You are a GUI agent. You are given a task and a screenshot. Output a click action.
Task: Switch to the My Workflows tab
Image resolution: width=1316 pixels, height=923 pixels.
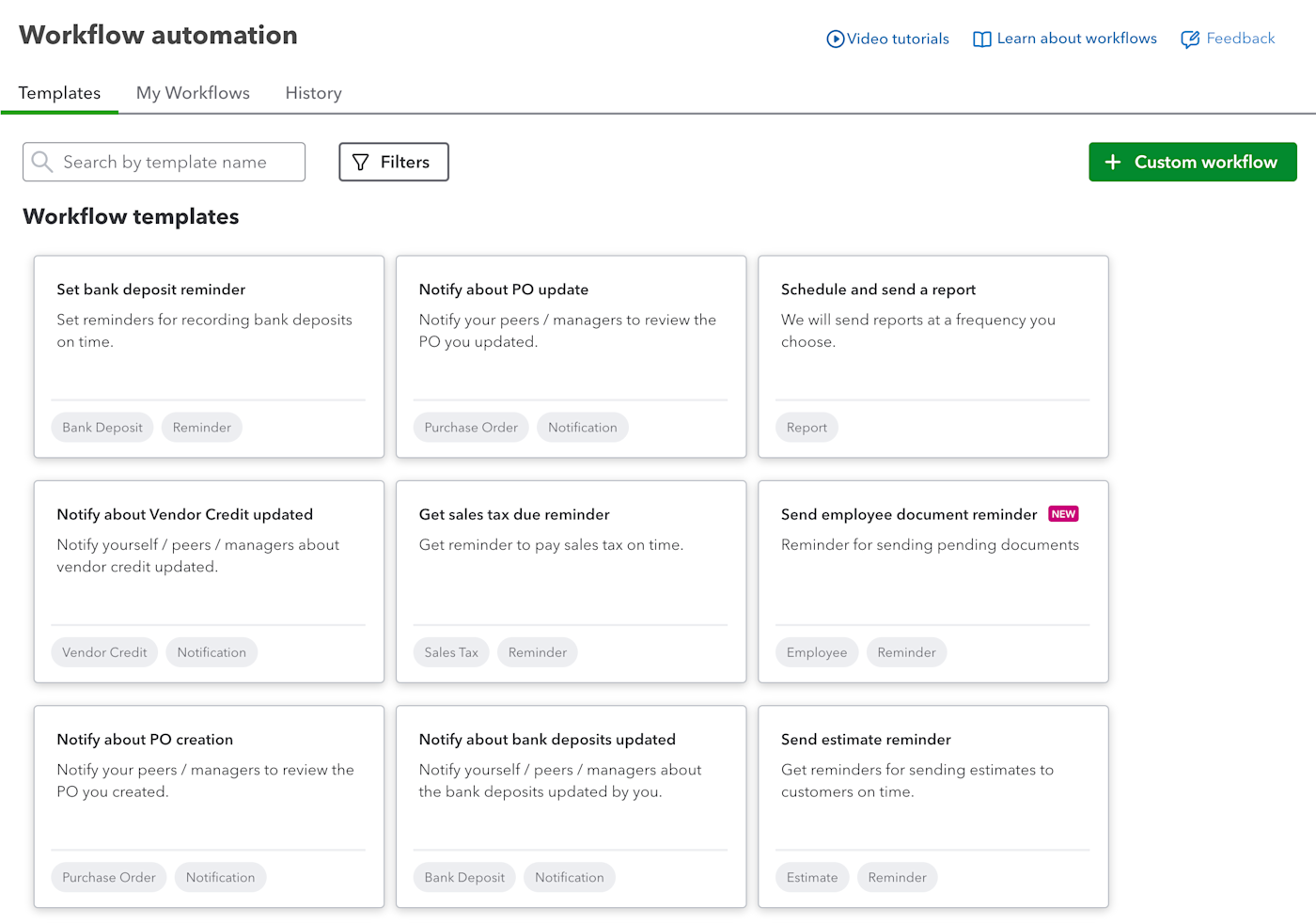click(193, 93)
